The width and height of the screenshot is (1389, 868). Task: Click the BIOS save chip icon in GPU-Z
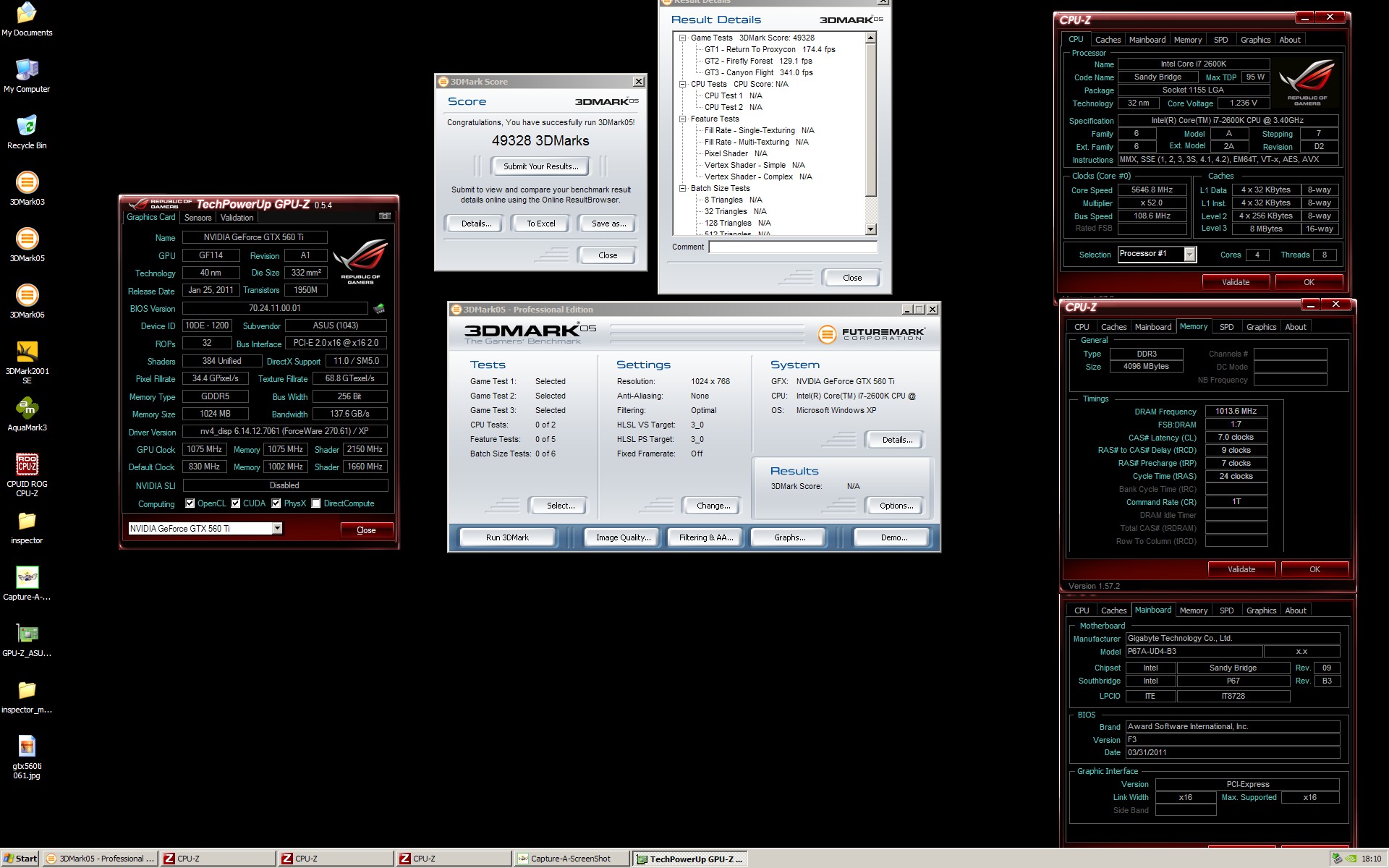pos(379,309)
